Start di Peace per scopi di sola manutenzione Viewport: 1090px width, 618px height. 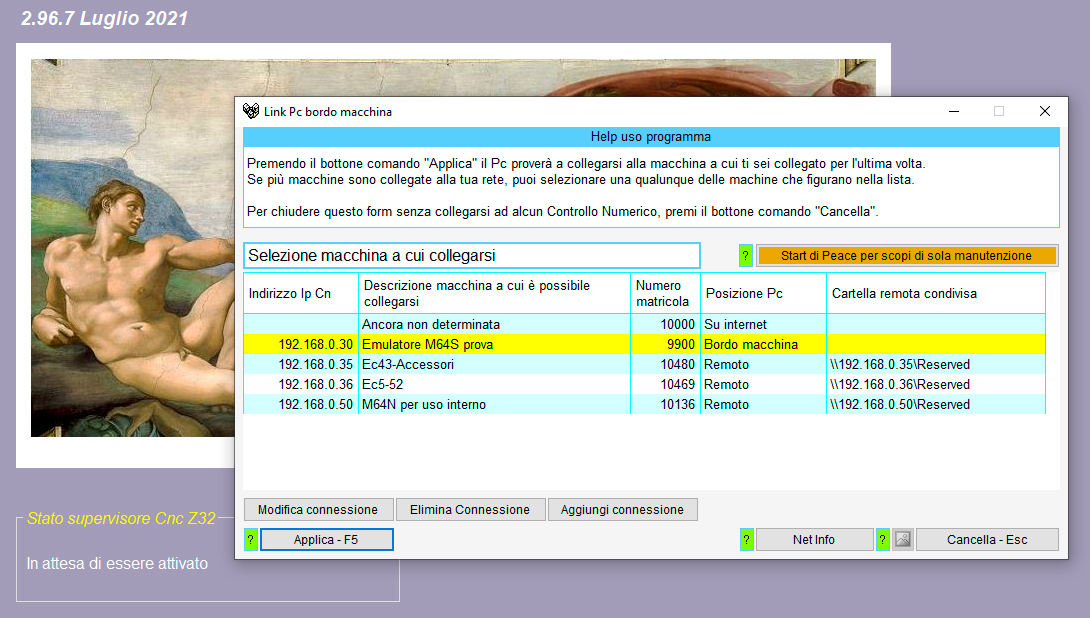[906, 256]
